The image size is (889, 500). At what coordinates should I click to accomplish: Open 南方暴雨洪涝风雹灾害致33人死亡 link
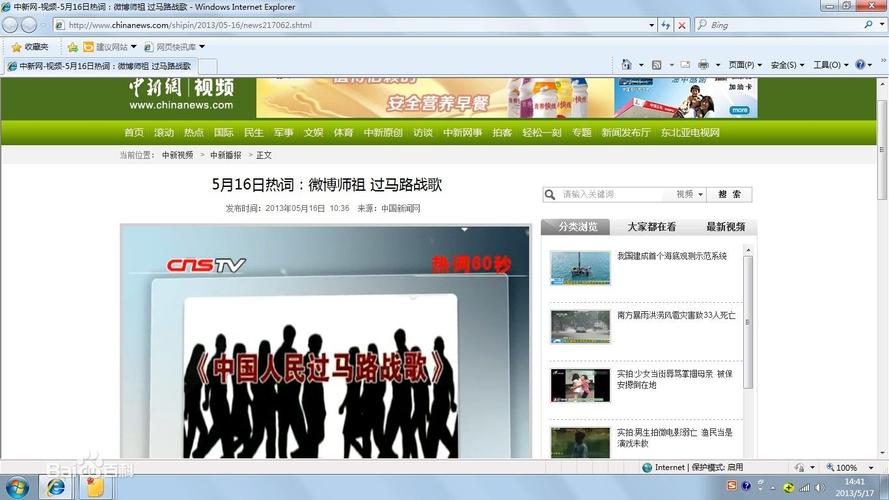click(x=676, y=315)
